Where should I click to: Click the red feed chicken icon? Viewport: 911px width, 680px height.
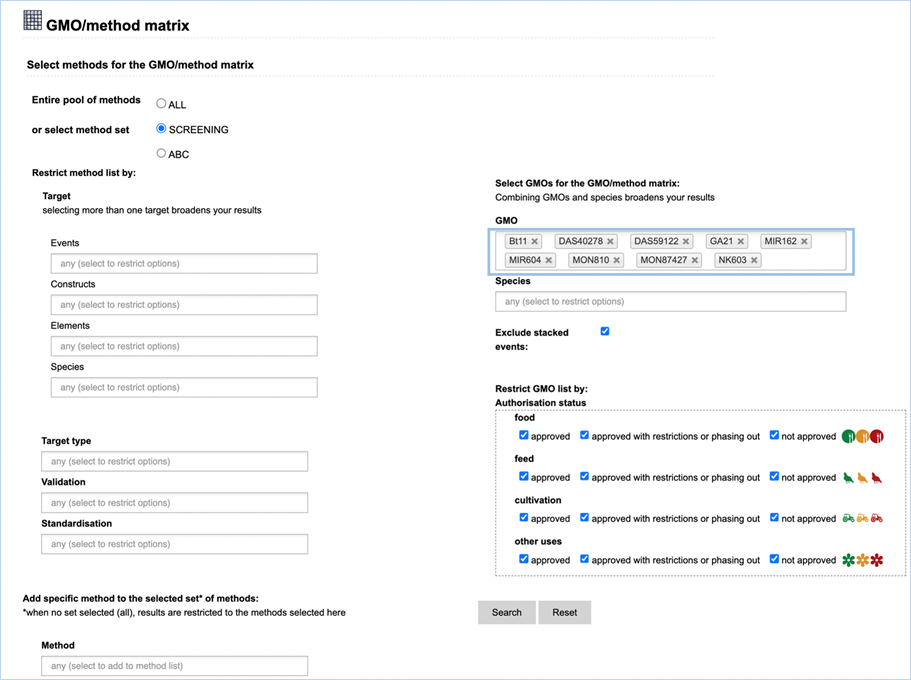click(877, 478)
